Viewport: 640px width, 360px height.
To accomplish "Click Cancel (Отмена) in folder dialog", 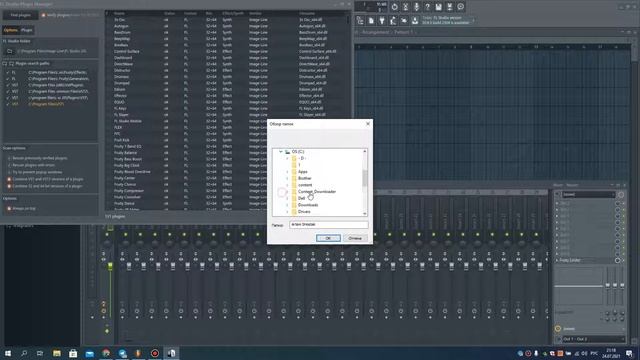I will (x=355, y=238).
